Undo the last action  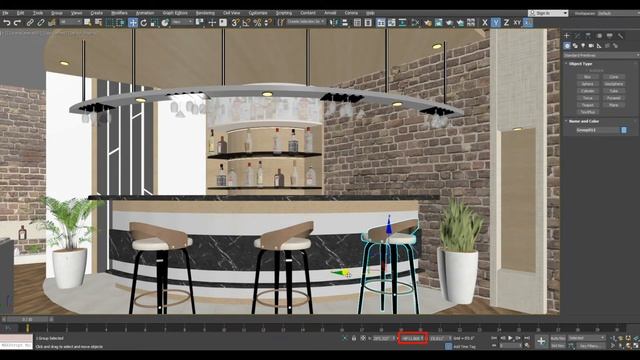[7, 23]
